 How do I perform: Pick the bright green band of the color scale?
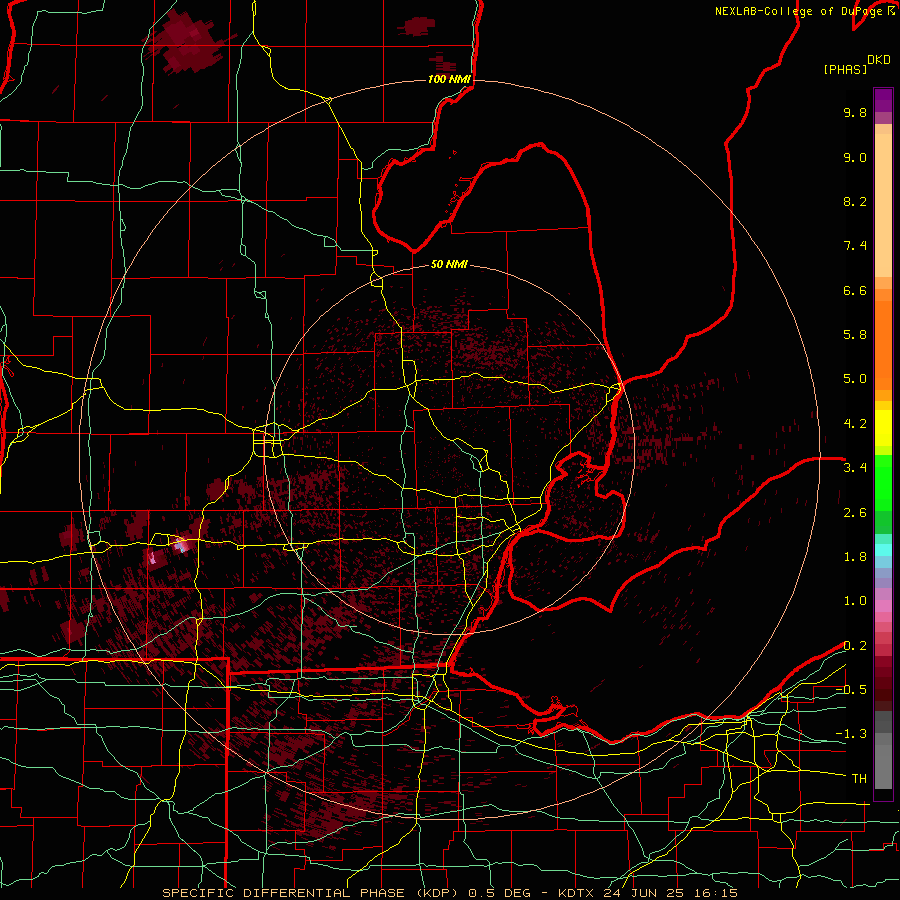pyautogui.click(x=883, y=483)
